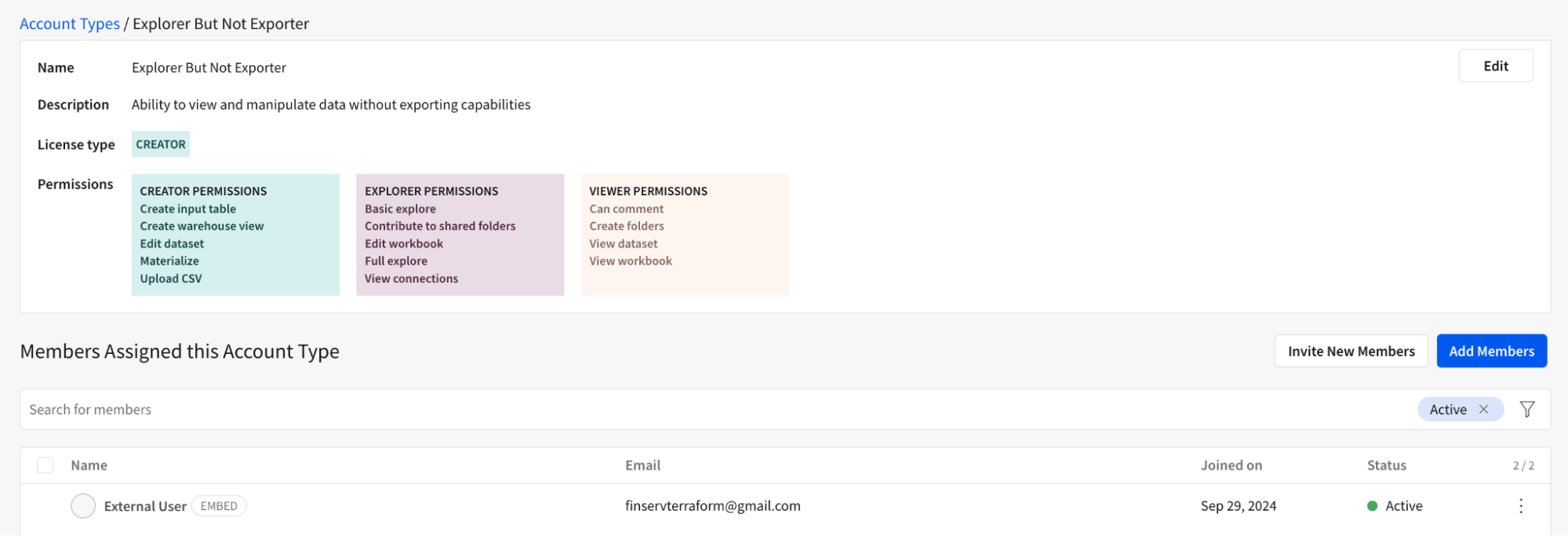This screenshot has height=536, width=1568.
Task: Open the filter funnel icon
Action: click(1526, 409)
